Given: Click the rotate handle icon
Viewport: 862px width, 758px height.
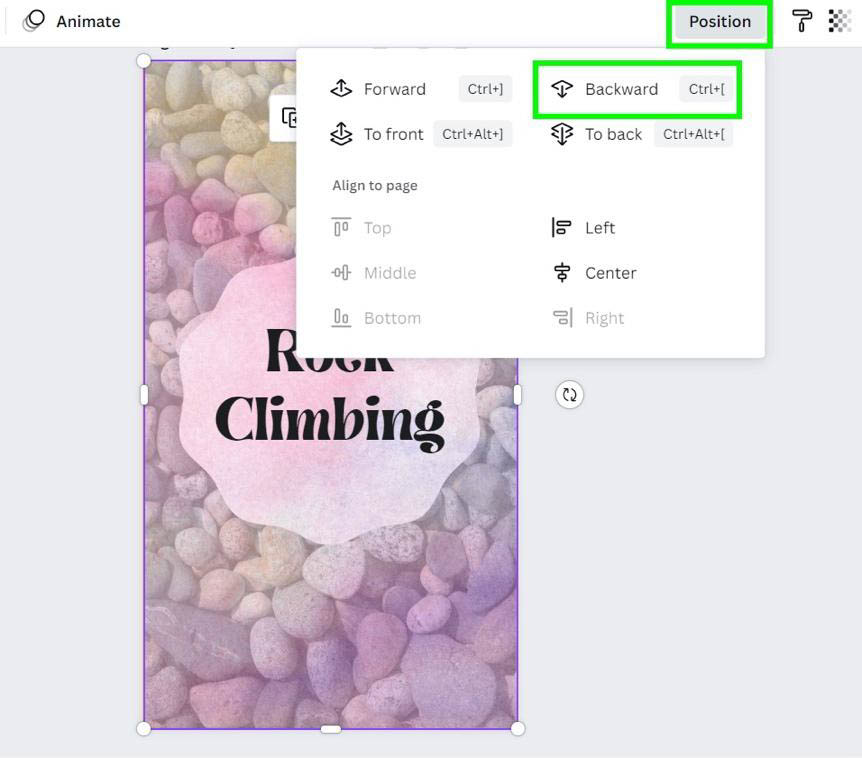Looking at the screenshot, I should [570, 395].
